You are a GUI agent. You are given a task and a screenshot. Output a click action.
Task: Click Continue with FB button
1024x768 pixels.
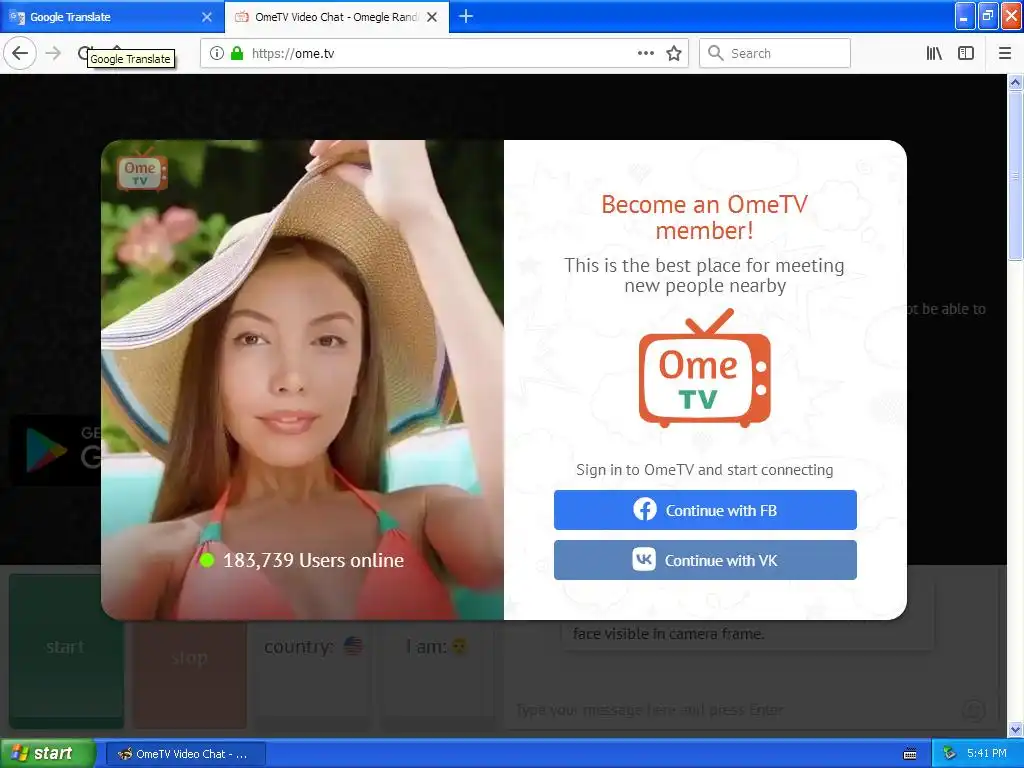(705, 510)
